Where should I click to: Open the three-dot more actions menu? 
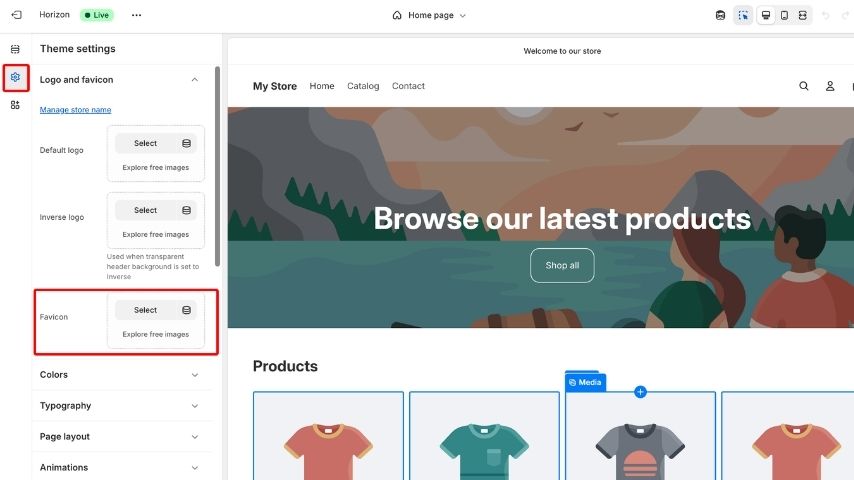(136, 15)
